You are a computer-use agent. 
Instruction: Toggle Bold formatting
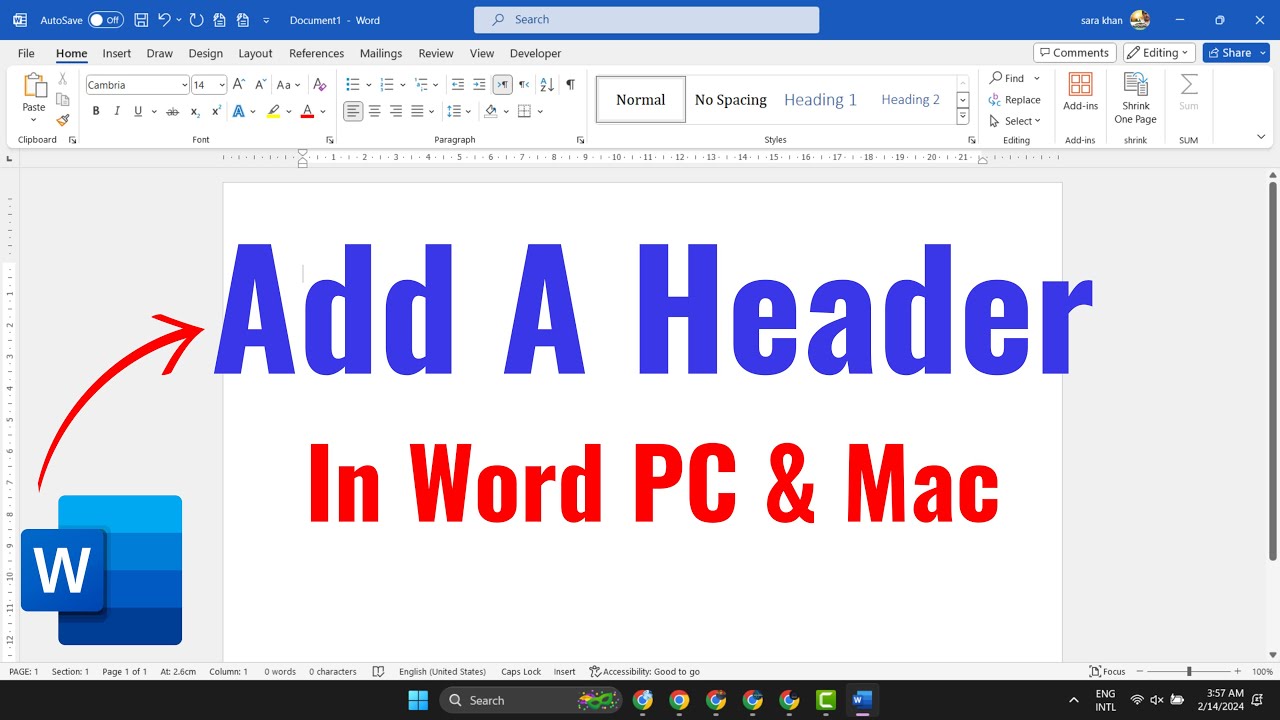96,111
